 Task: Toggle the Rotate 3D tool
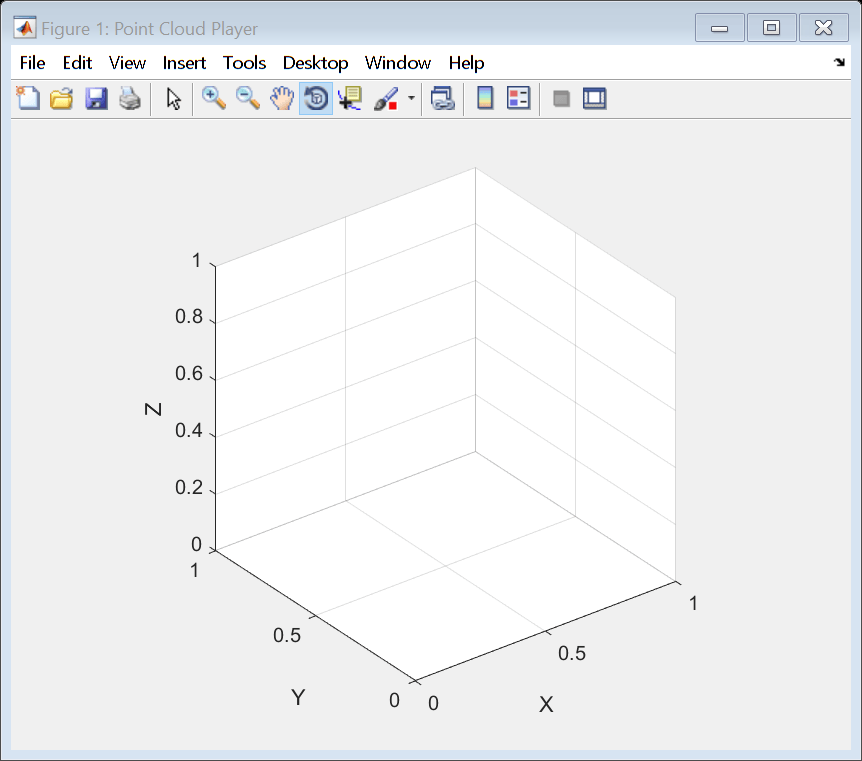tap(316, 99)
